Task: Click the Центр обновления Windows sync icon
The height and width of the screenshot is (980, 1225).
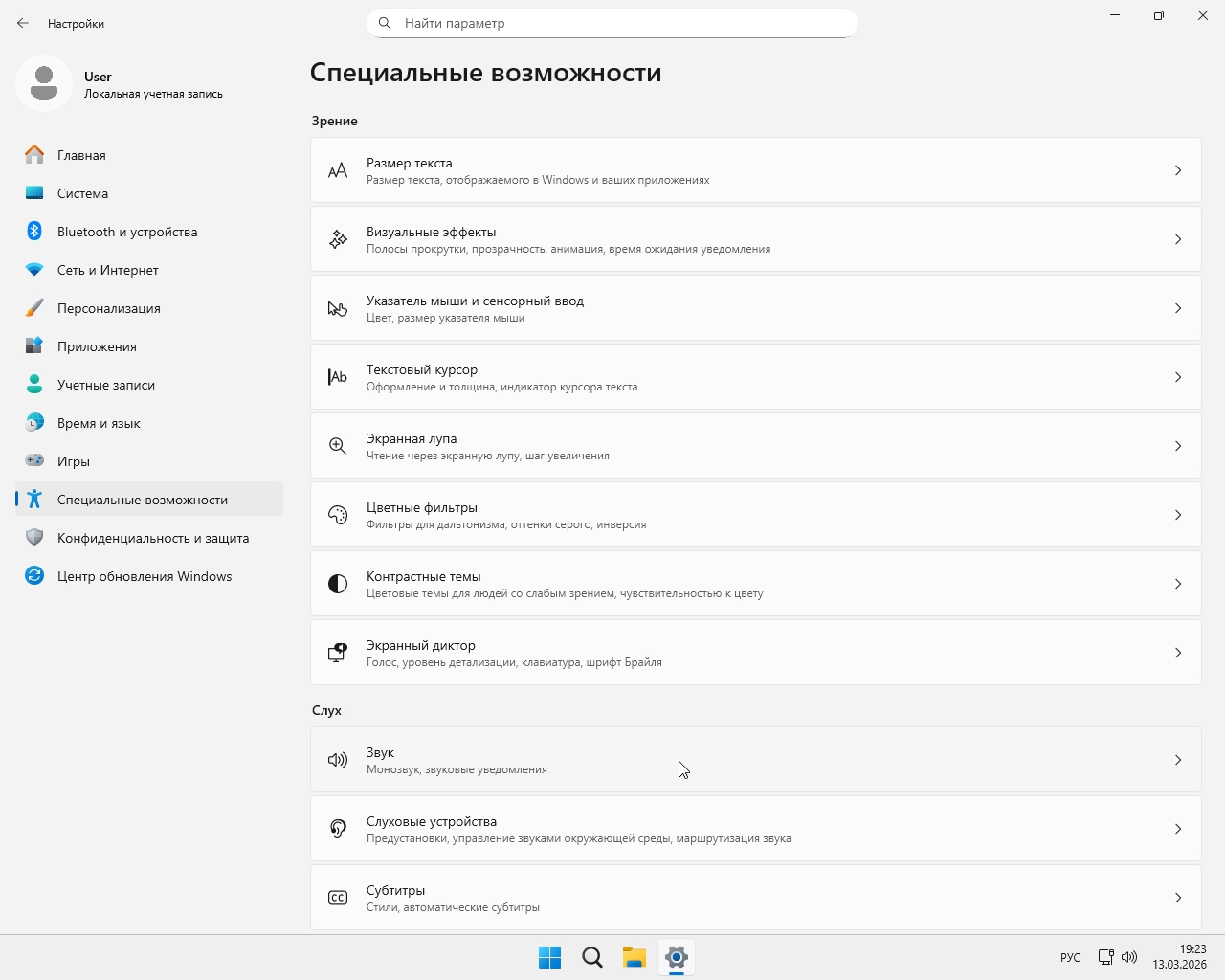Action: click(x=34, y=576)
